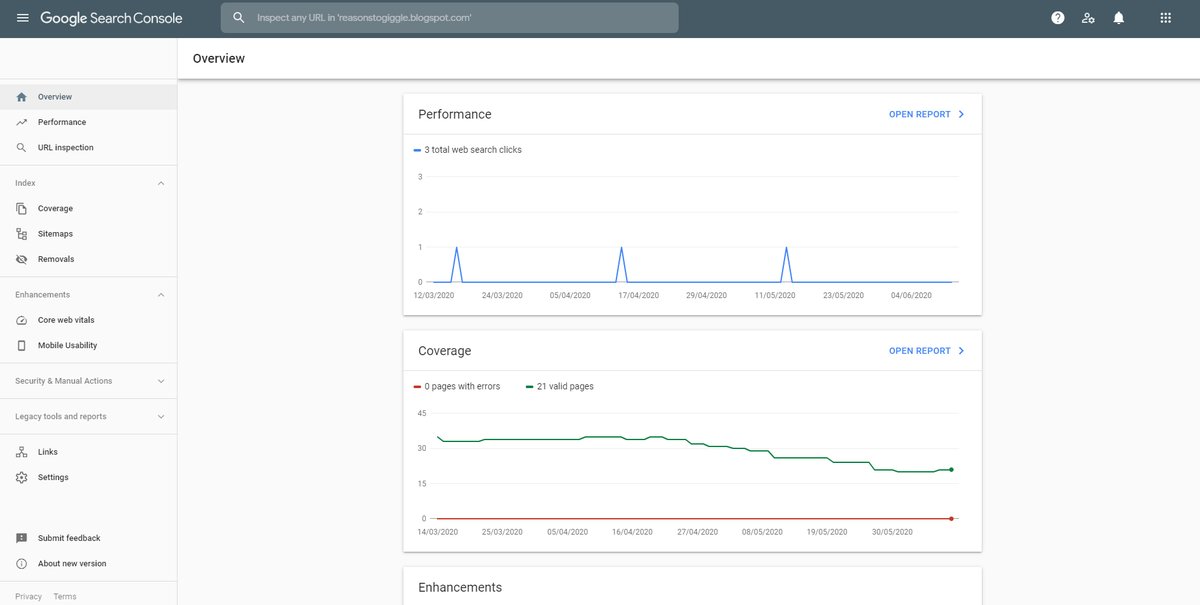Click the Overview home icon

[22, 97]
